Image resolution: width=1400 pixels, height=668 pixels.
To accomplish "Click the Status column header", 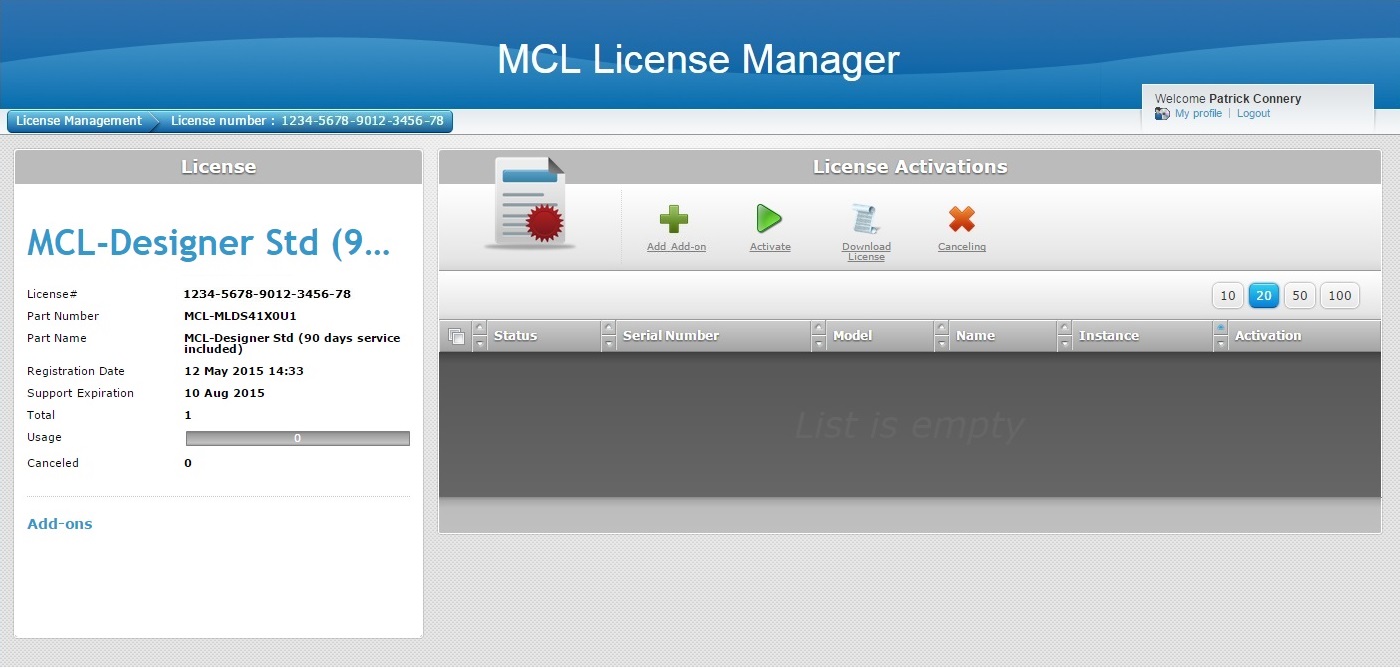I will pyautogui.click(x=515, y=336).
